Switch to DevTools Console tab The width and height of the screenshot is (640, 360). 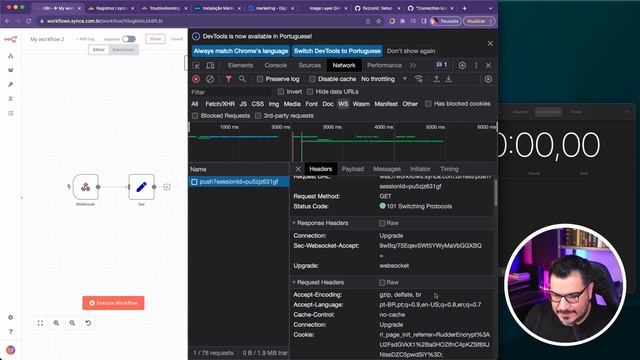tap(276, 65)
